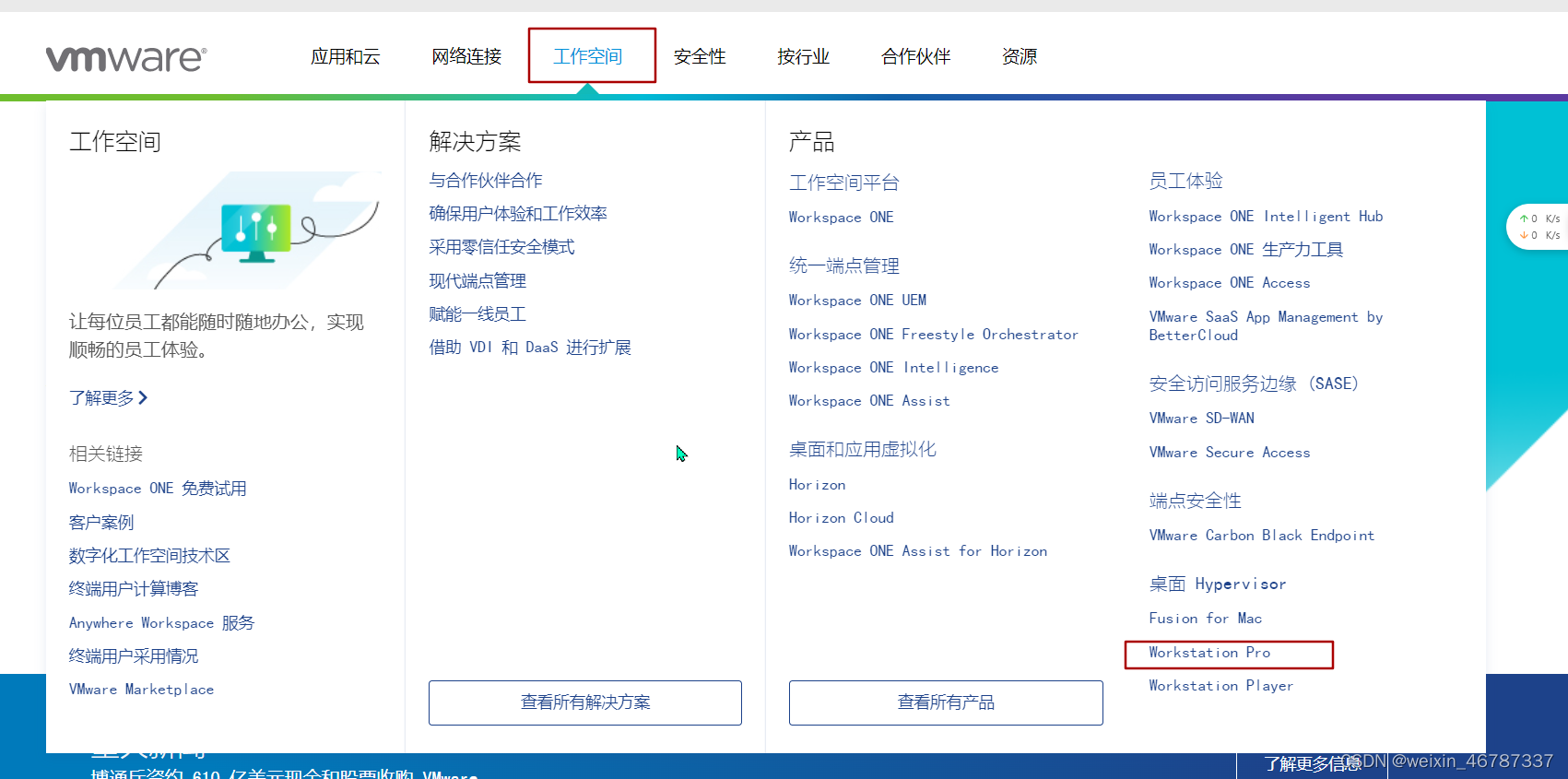This screenshot has height=779, width=1568.
Task: Open VMware Carbon Black Endpoint link
Action: (1262, 536)
